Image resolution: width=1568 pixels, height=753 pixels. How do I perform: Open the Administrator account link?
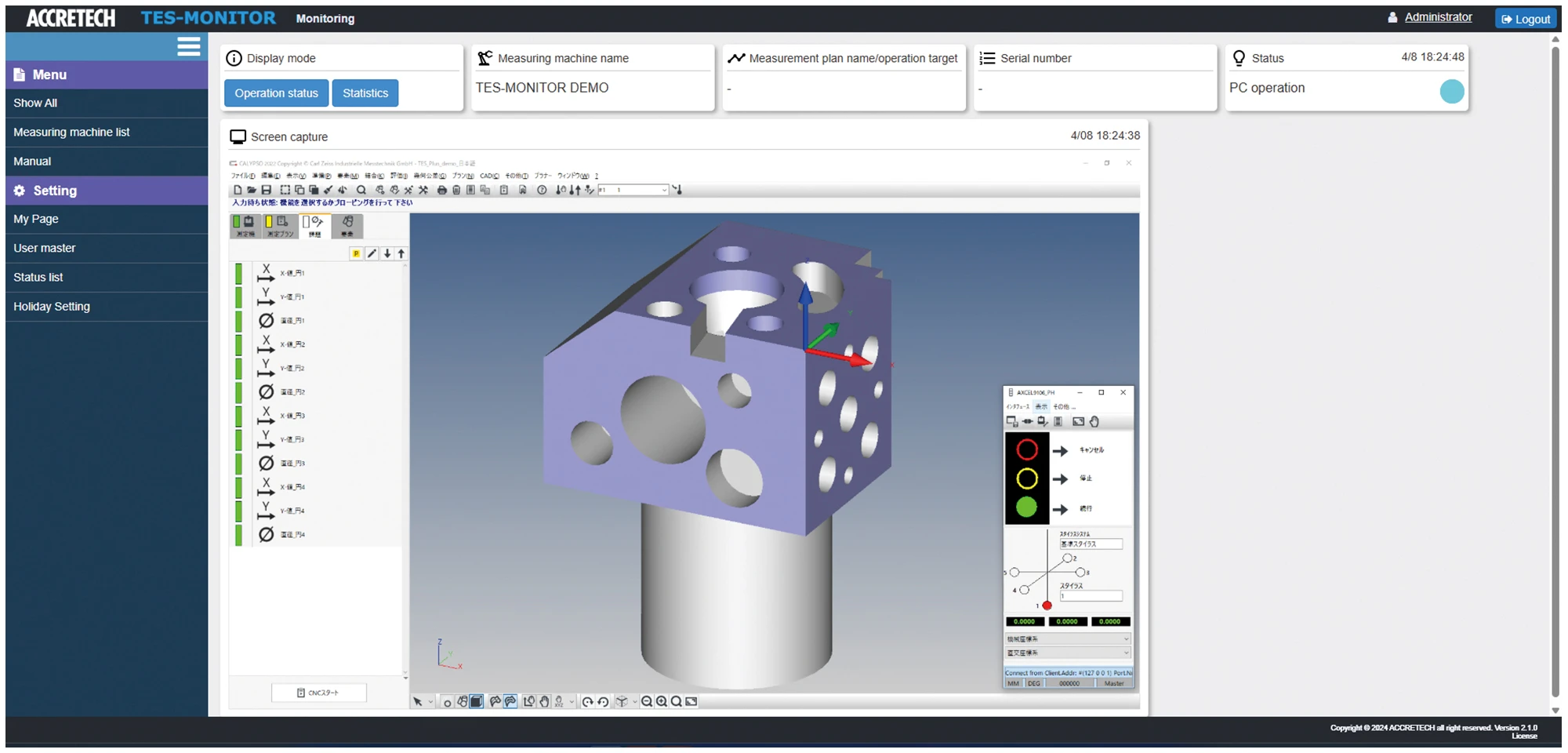[x=1438, y=17]
